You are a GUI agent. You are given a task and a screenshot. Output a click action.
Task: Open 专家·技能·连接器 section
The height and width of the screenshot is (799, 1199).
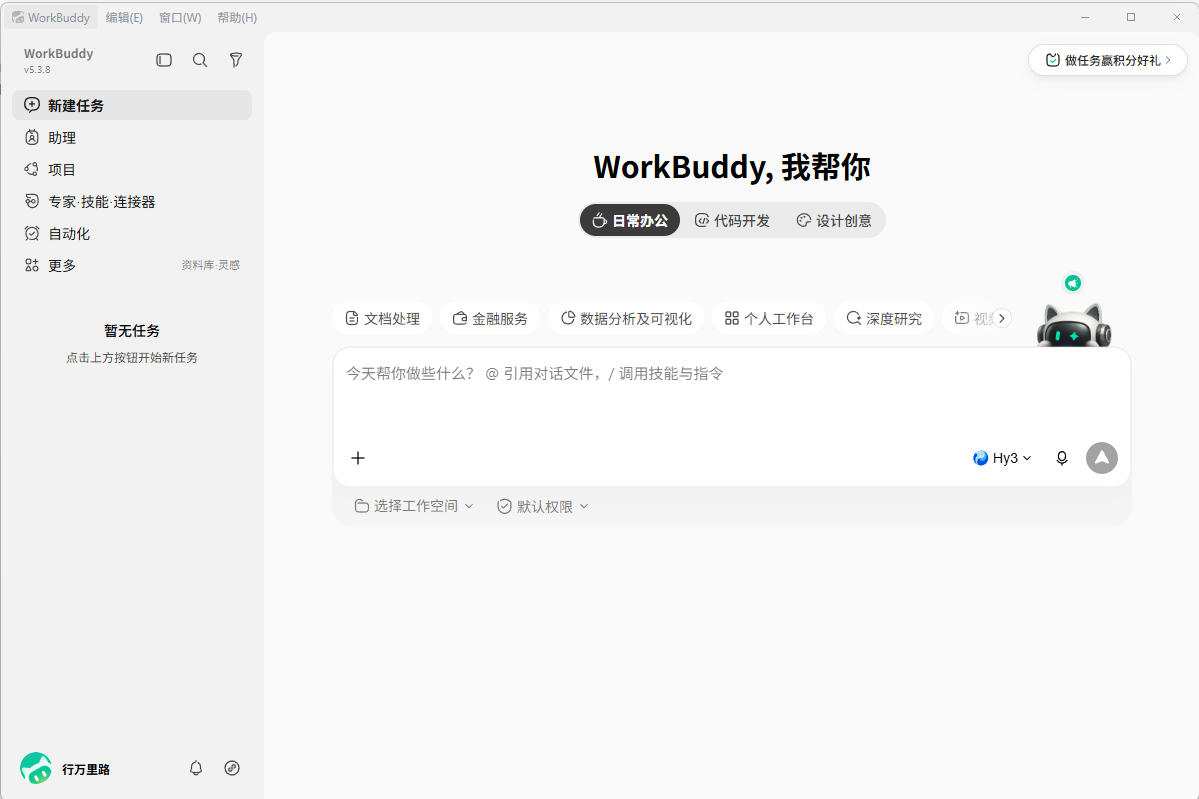[x=132, y=201]
